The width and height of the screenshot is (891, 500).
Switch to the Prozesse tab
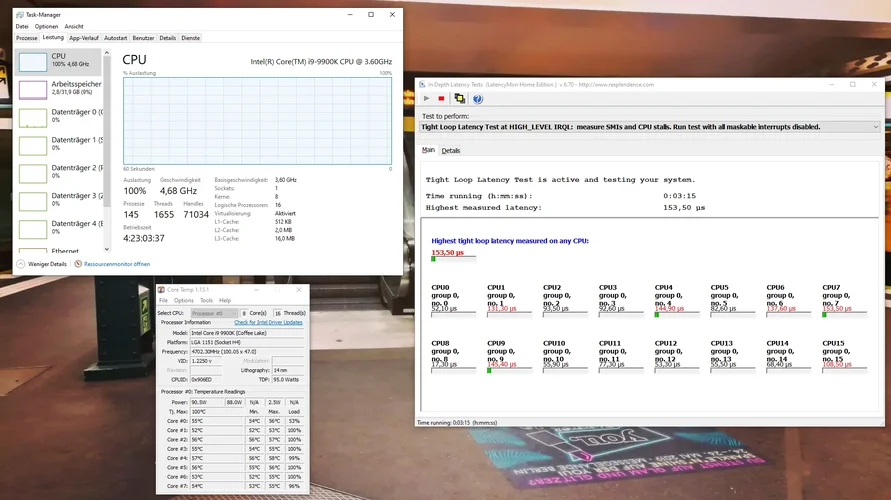[27, 37]
